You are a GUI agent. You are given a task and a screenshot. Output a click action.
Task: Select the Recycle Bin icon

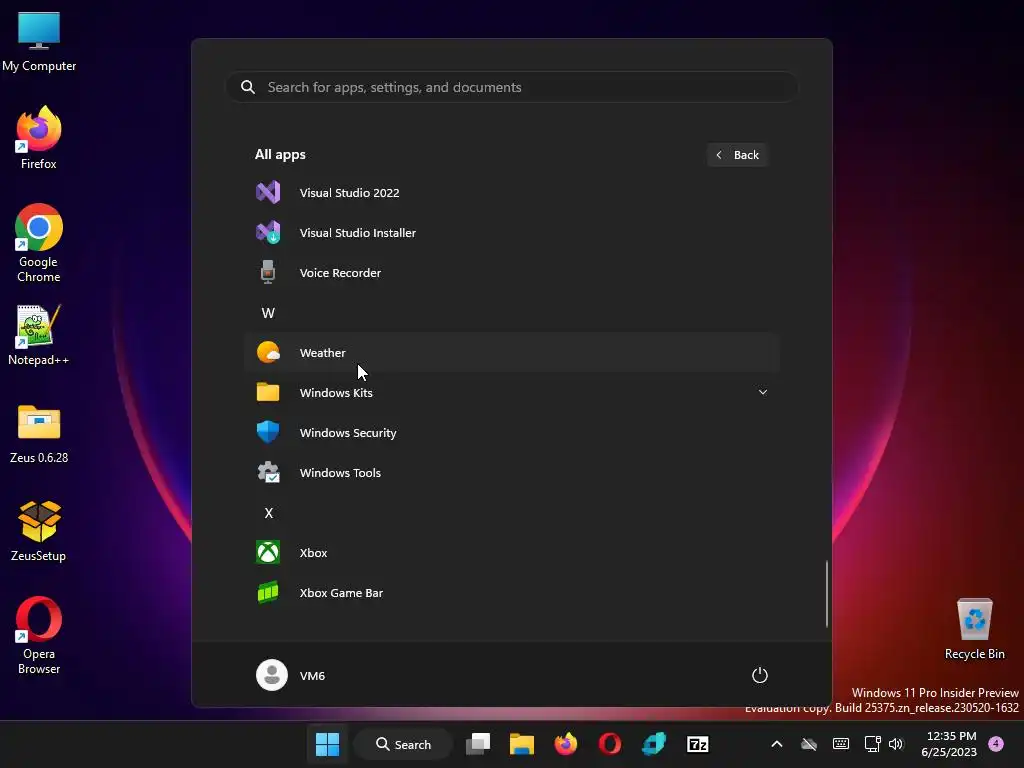tap(974, 629)
